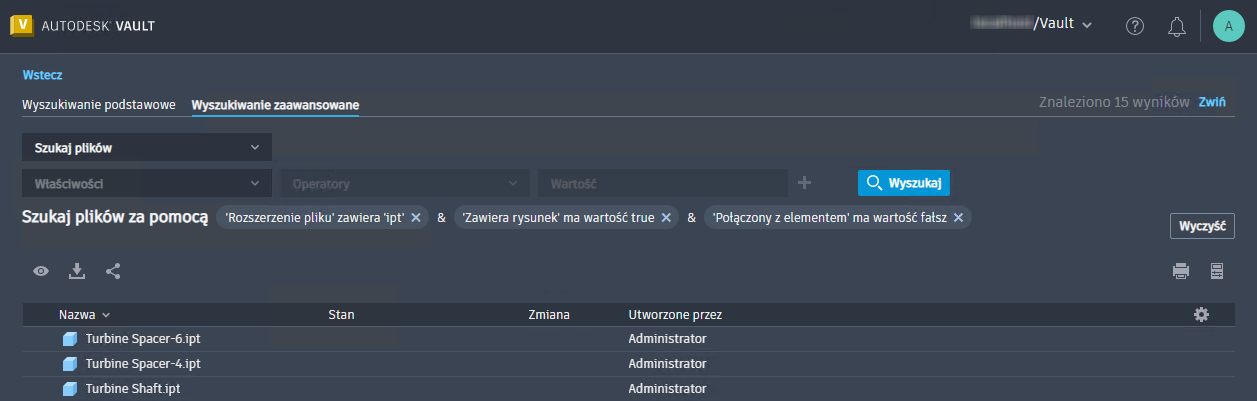This screenshot has height=401, width=1257.
Task: Remove the 'Rozszerzenie pliku' filter chip
Action: [416, 218]
